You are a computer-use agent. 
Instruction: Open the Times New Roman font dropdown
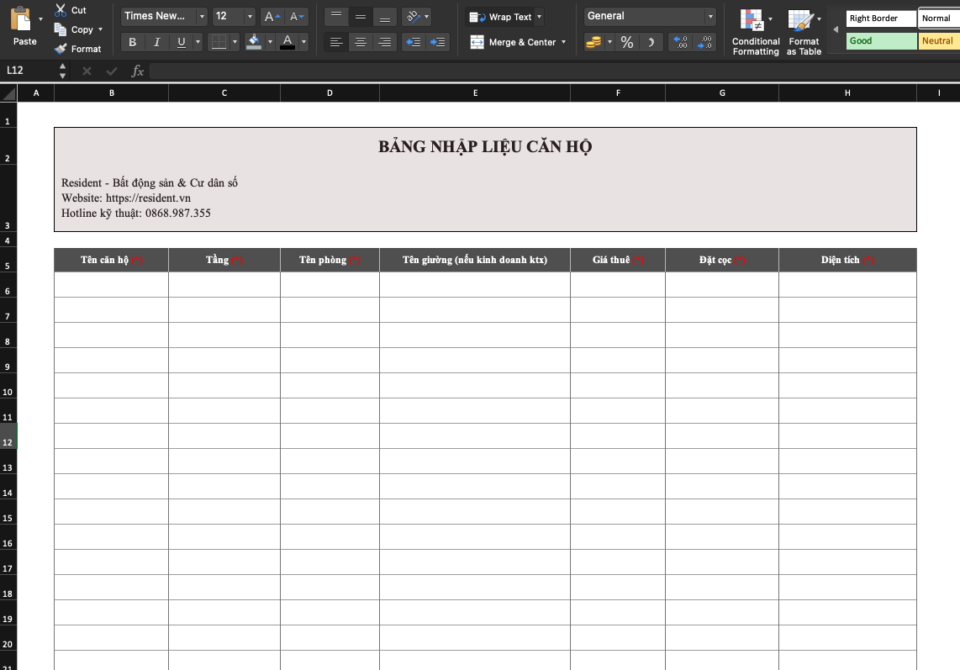point(202,16)
